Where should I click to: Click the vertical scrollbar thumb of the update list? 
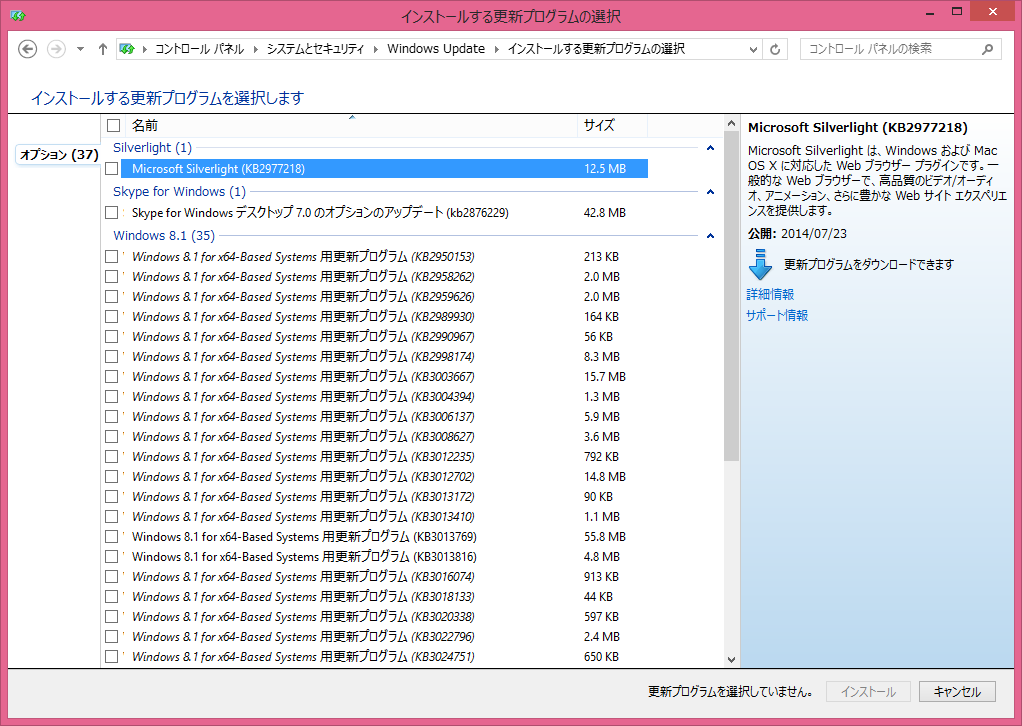coord(731,297)
